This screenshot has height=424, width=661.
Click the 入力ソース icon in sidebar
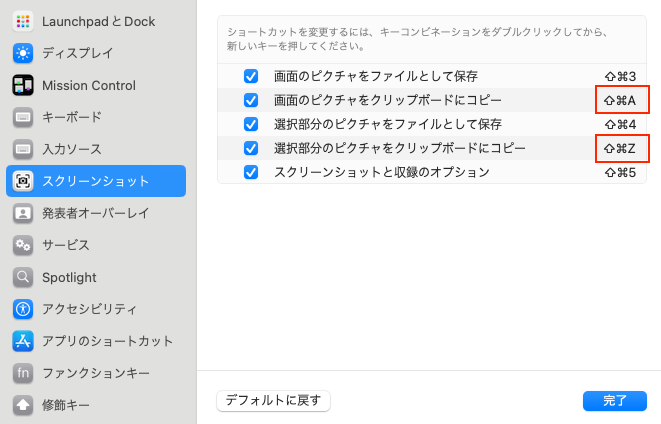24,149
